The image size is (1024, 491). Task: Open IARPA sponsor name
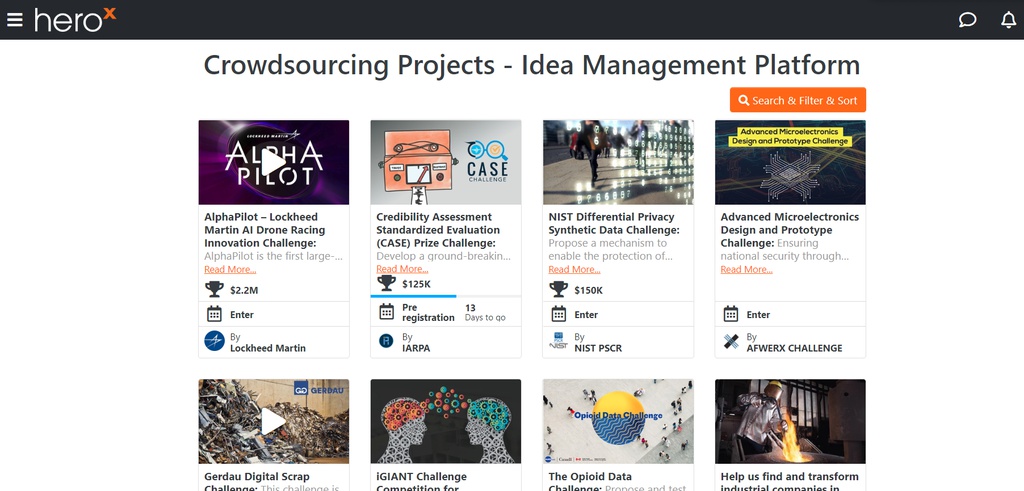416,348
